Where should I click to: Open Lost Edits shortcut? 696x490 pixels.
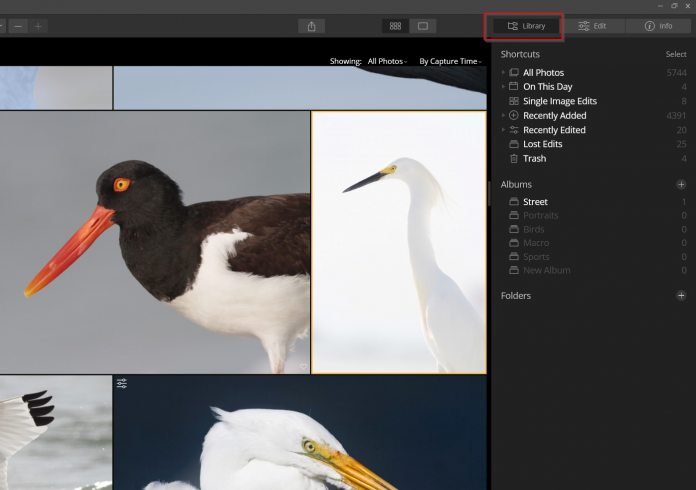(x=542, y=144)
